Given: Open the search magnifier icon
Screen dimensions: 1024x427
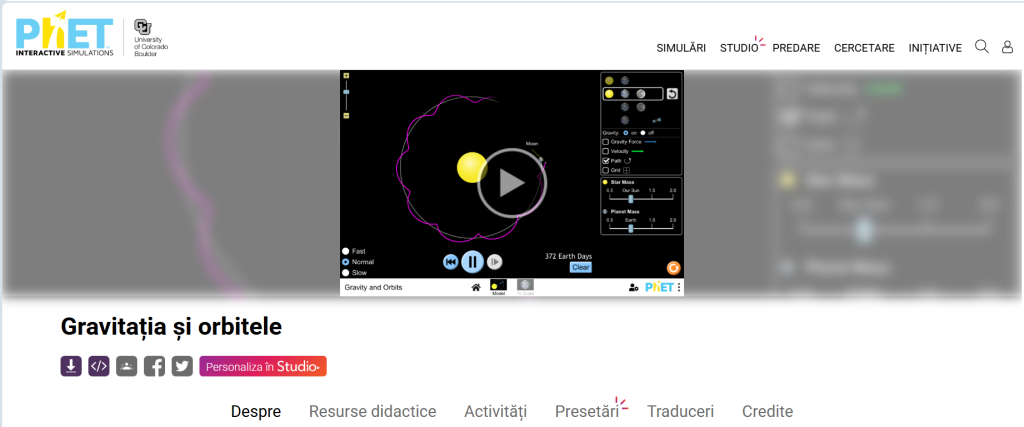Looking at the screenshot, I should 982,47.
